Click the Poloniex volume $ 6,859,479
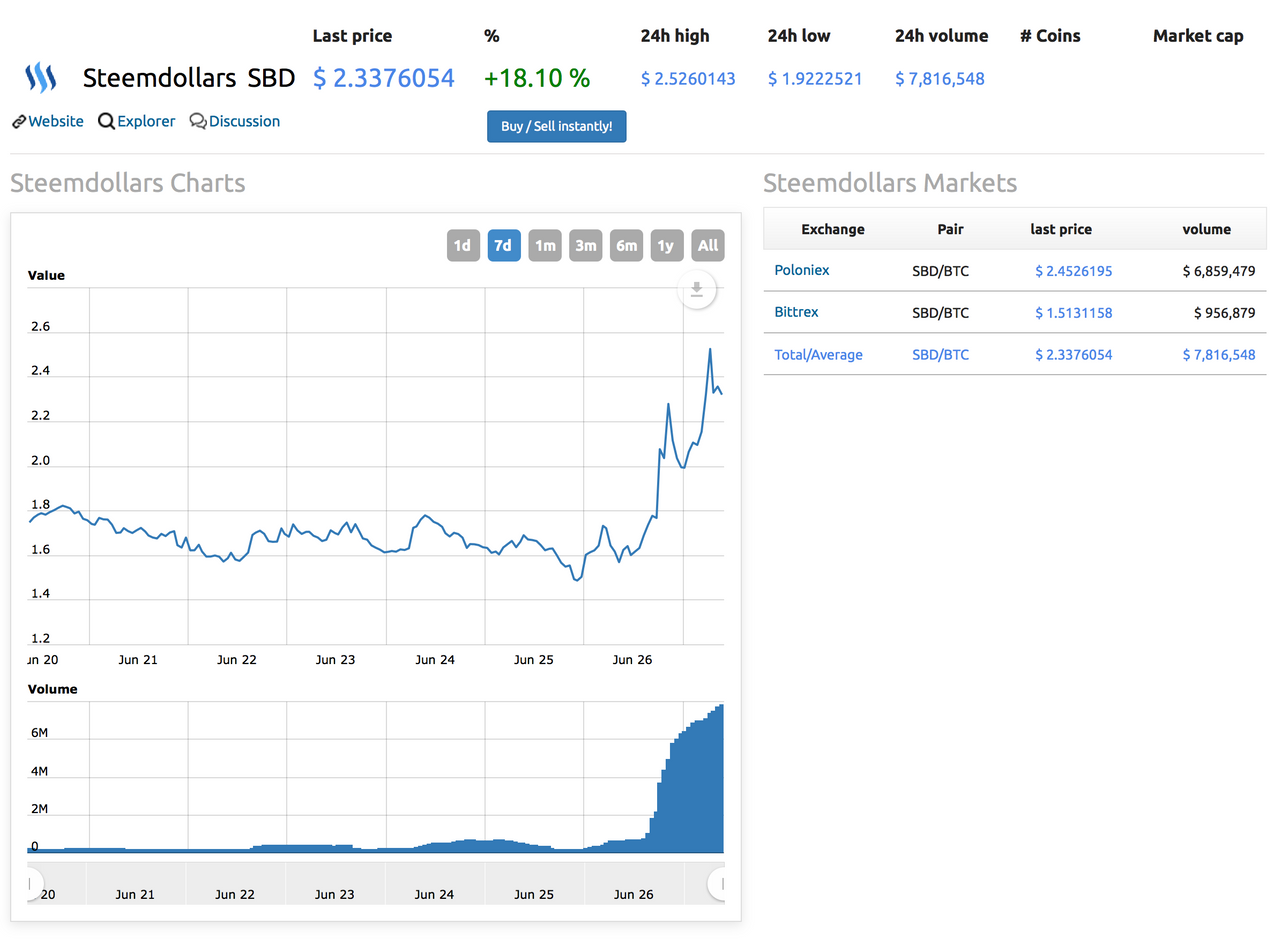The height and width of the screenshot is (948, 1280). click(x=1218, y=271)
